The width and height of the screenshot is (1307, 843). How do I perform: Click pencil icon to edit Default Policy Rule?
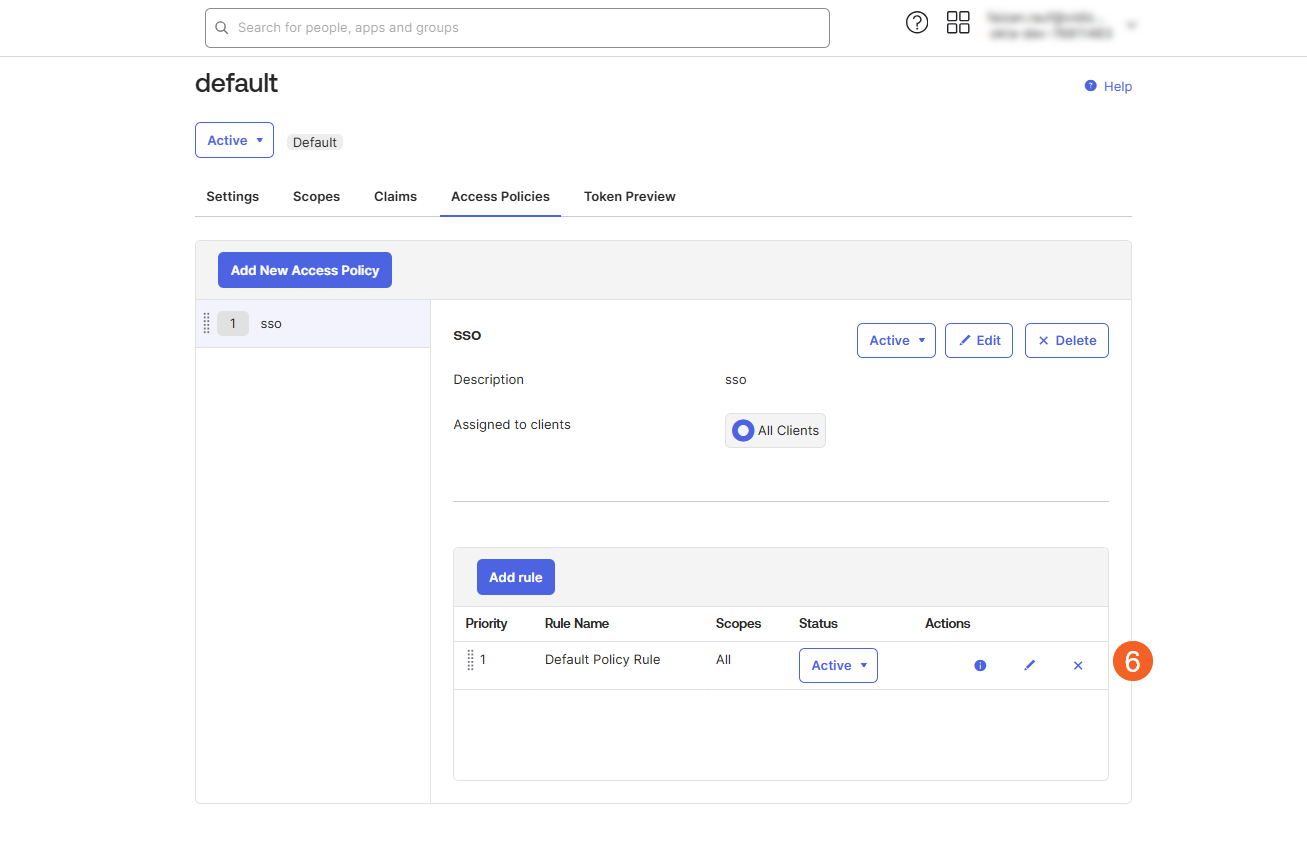(x=1029, y=665)
